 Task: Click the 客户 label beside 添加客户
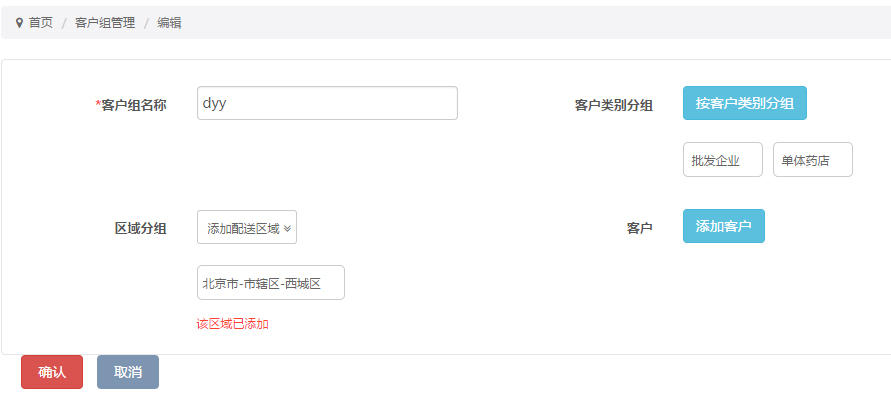(639, 229)
